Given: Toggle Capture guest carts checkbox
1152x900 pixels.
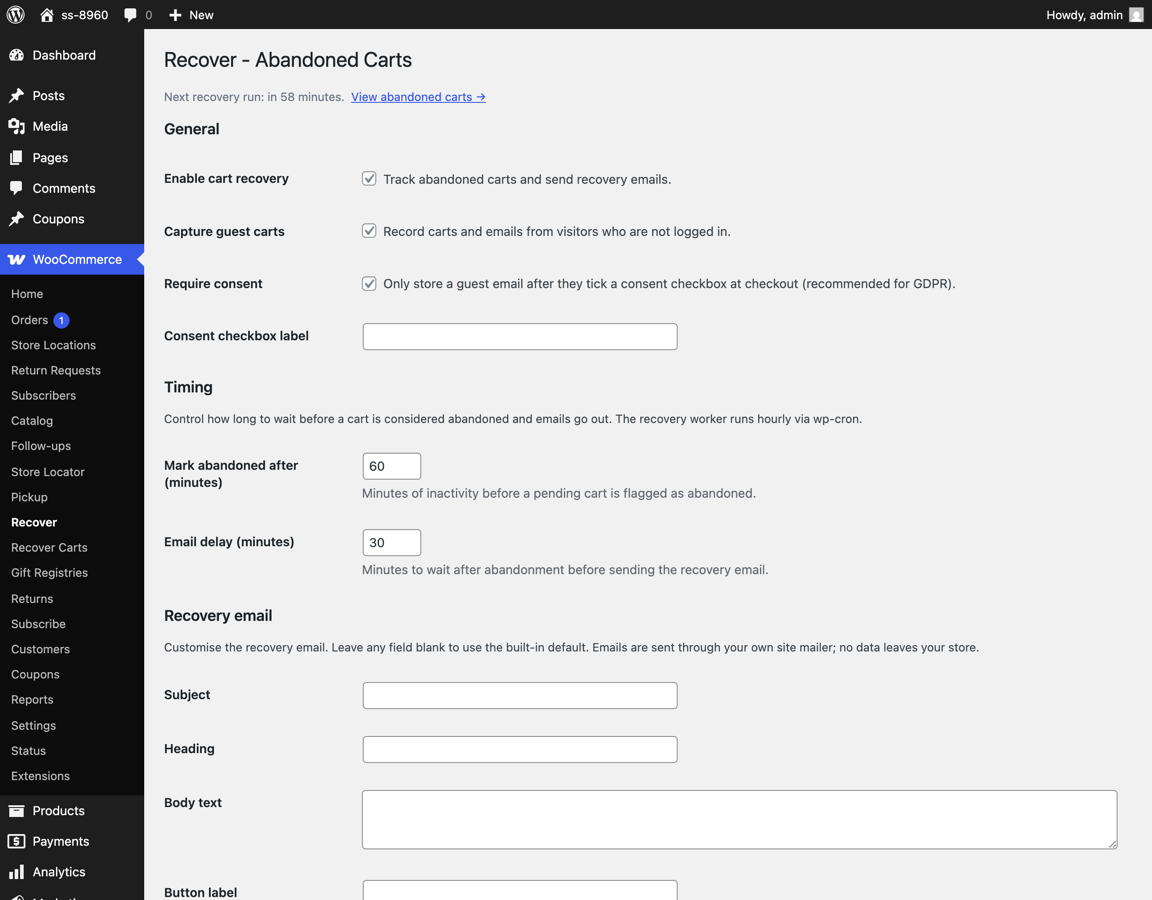Looking at the screenshot, I should 369,231.
